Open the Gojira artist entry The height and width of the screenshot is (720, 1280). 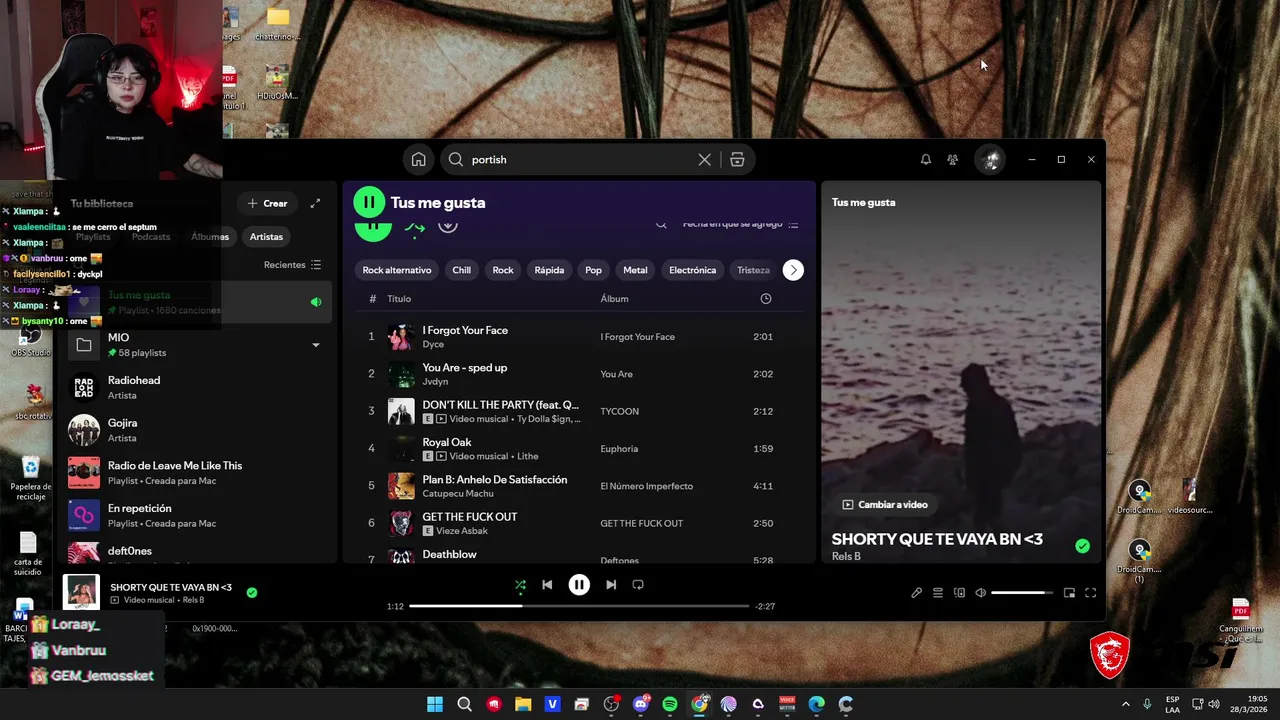[x=196, y=430]
